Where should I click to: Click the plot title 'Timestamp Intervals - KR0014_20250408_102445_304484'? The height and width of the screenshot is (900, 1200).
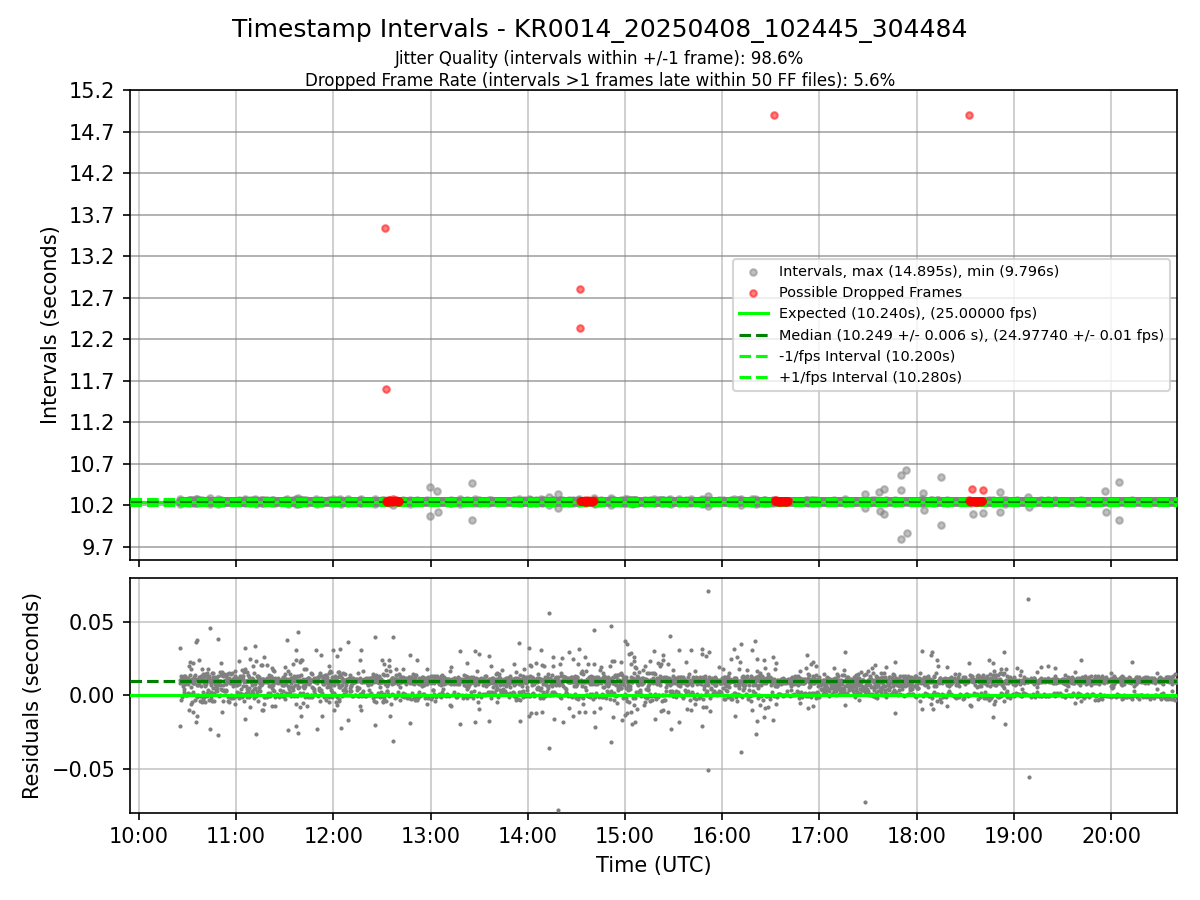tap(599, 29)
